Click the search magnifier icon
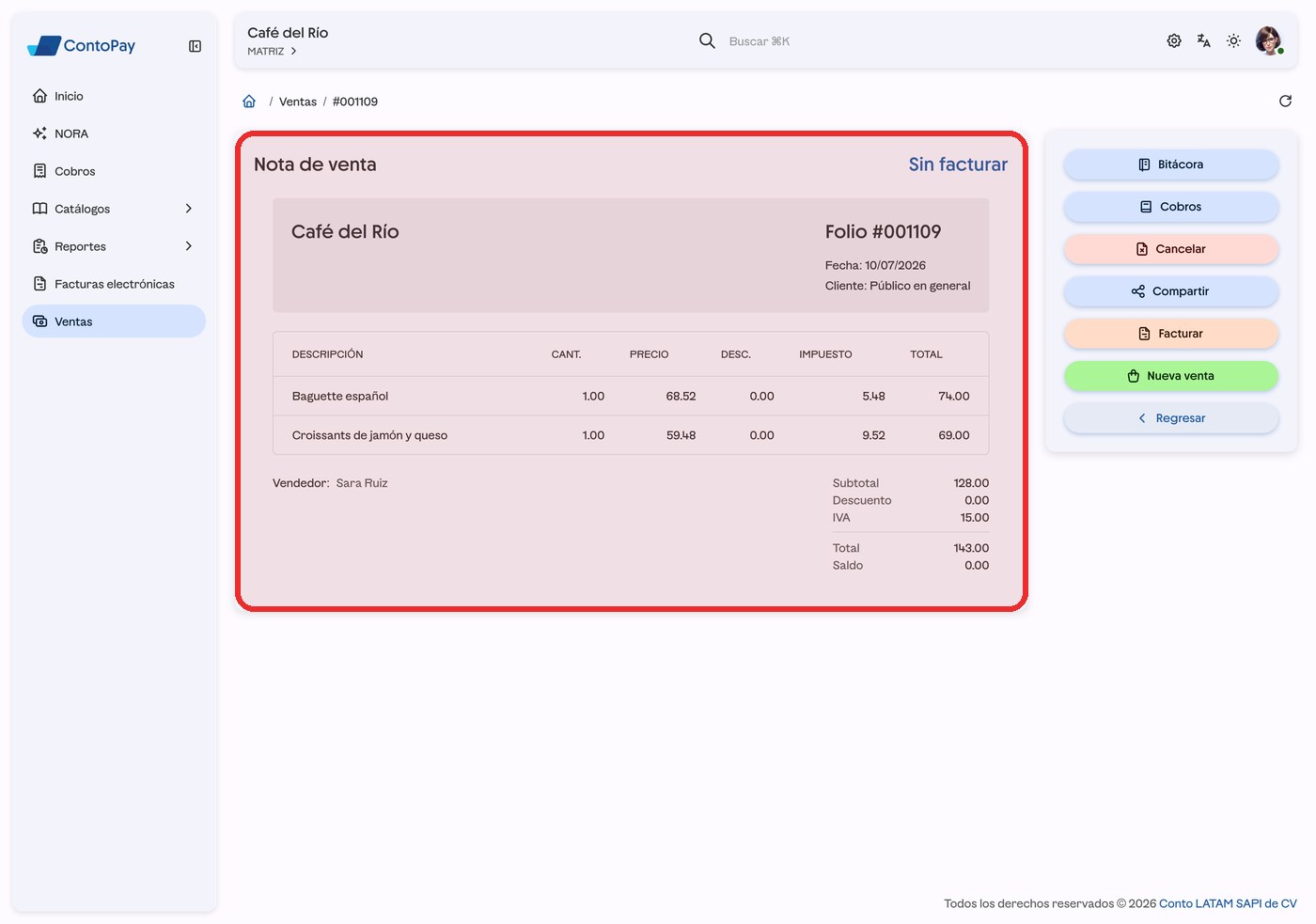The width and height of the screenshot is (1316, 924). click(x=707, y=40)
